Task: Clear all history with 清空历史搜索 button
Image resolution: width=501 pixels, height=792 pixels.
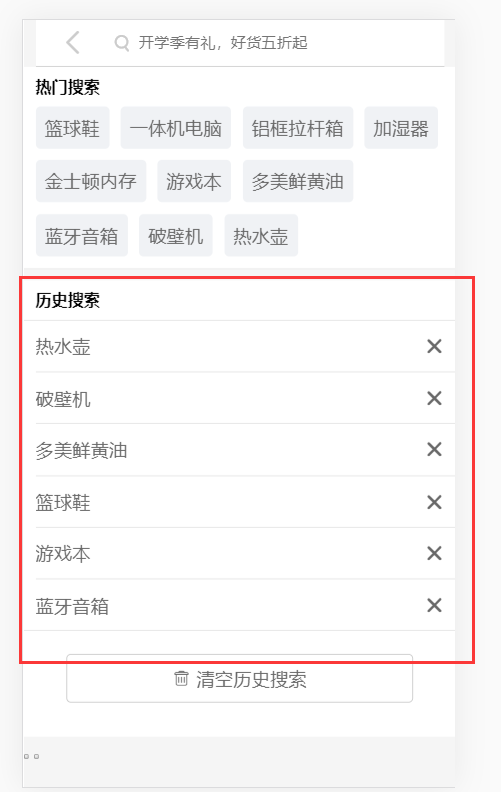Action: coord(239,679)
